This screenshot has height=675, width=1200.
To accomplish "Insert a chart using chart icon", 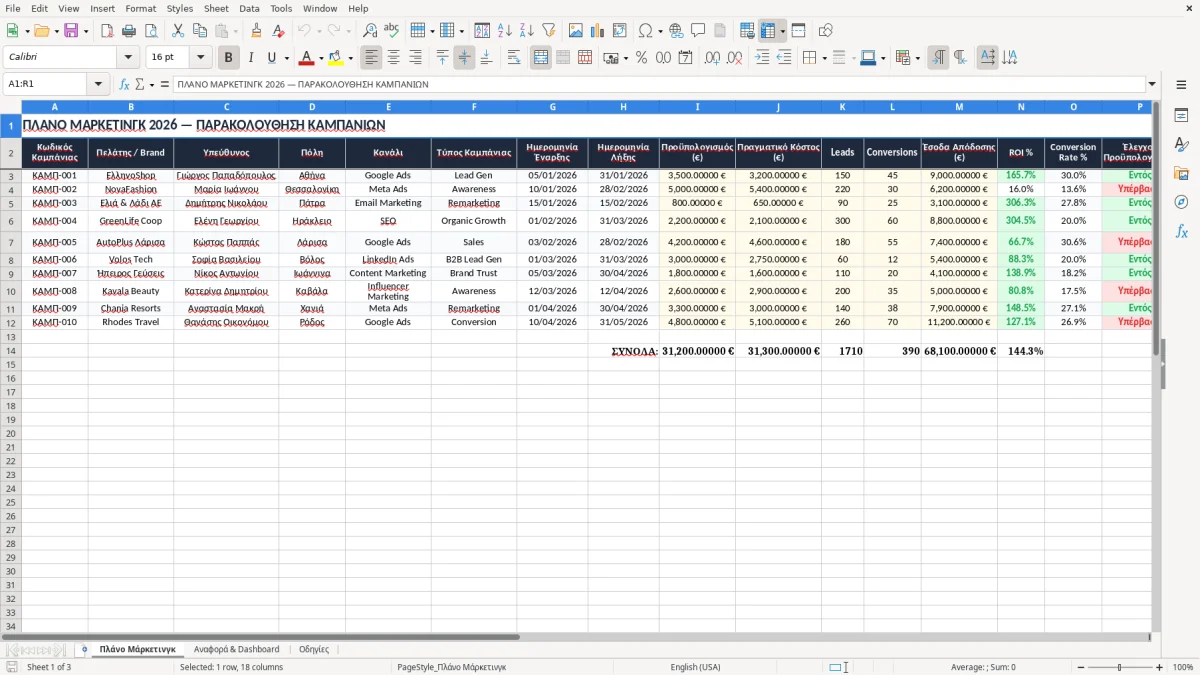I will point(597,31).
